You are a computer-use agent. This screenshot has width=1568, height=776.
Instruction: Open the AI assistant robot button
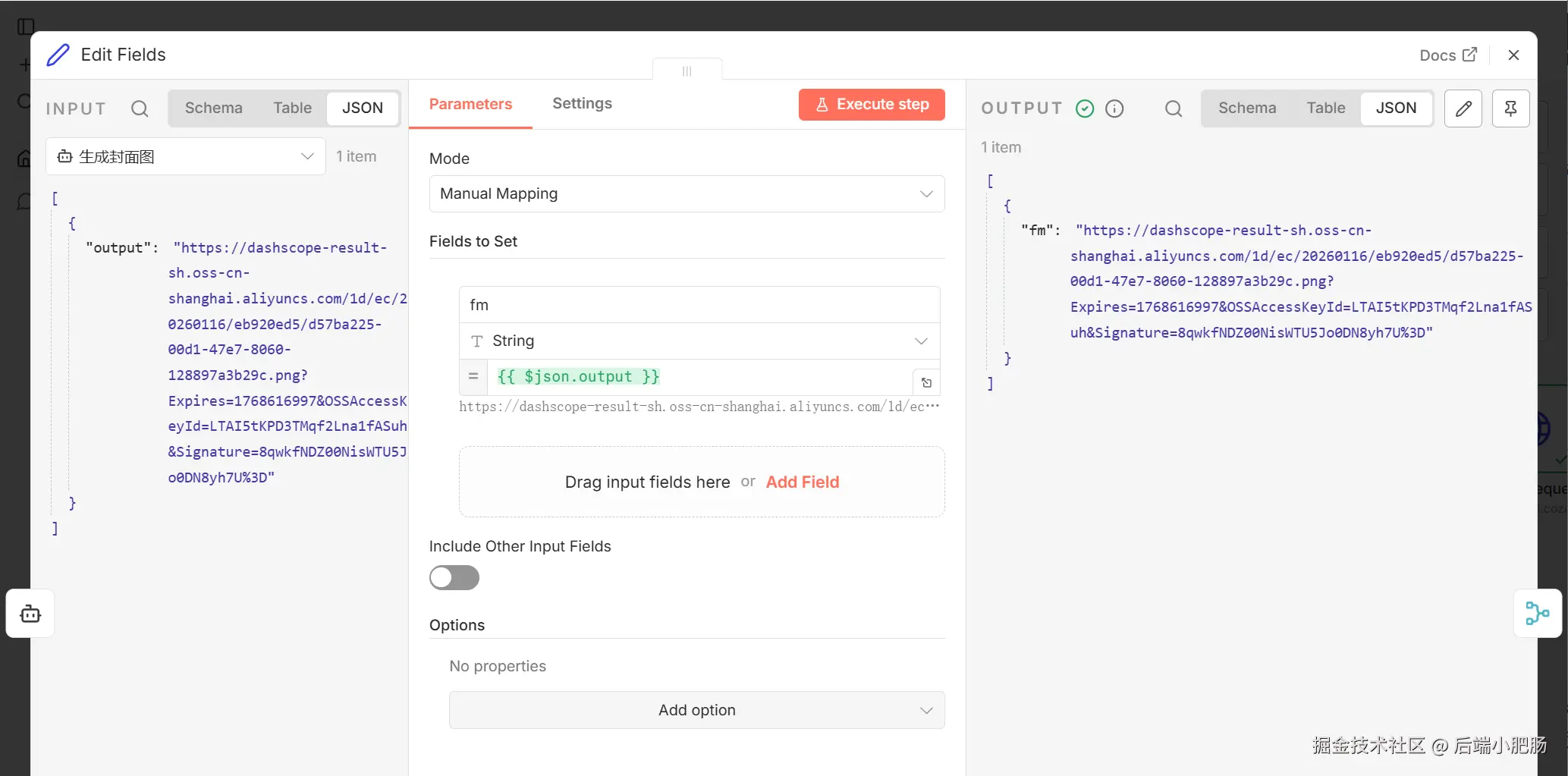30,614
